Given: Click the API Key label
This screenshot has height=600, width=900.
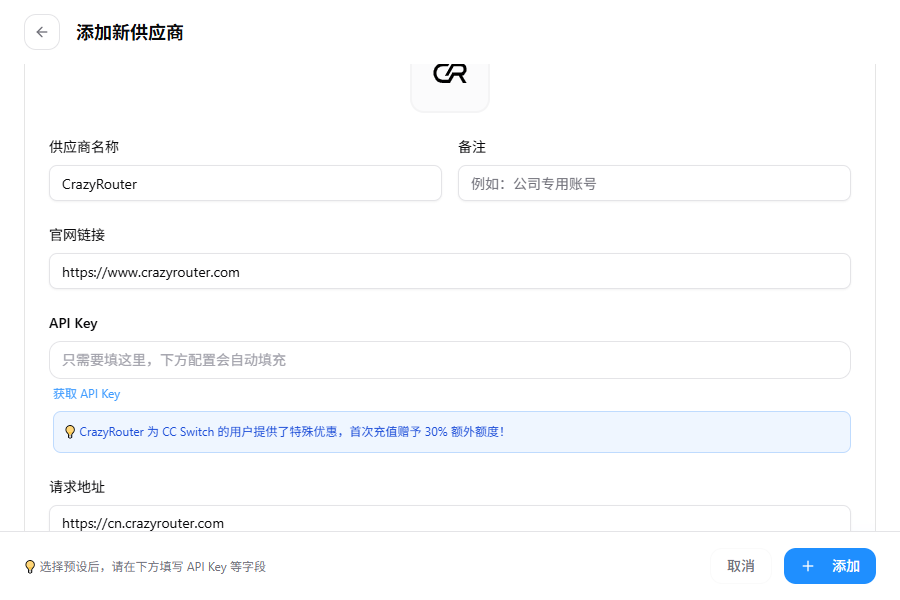Looking at the screenshot, I should click(73, 323).
